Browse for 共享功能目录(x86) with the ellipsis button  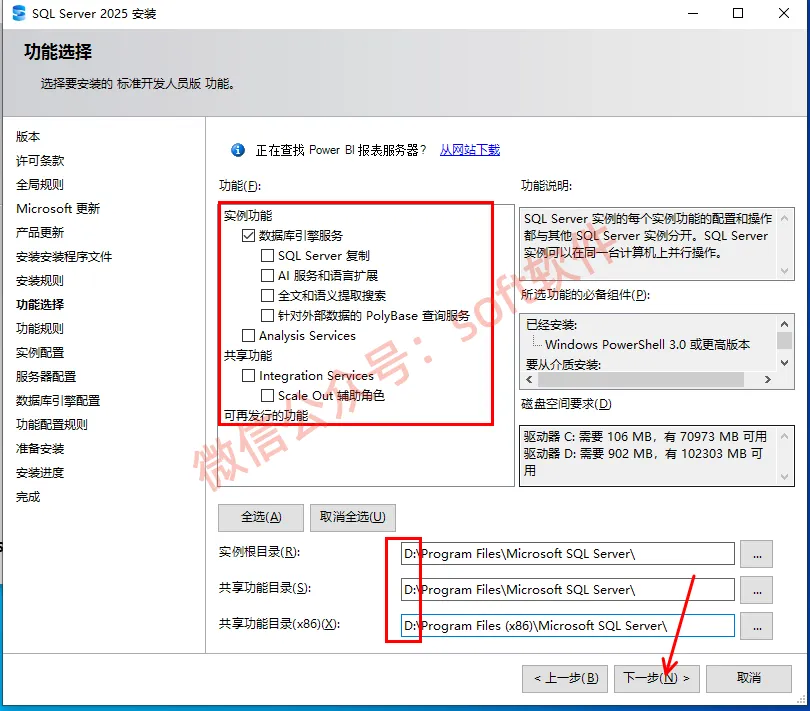[x=756, y=626]
